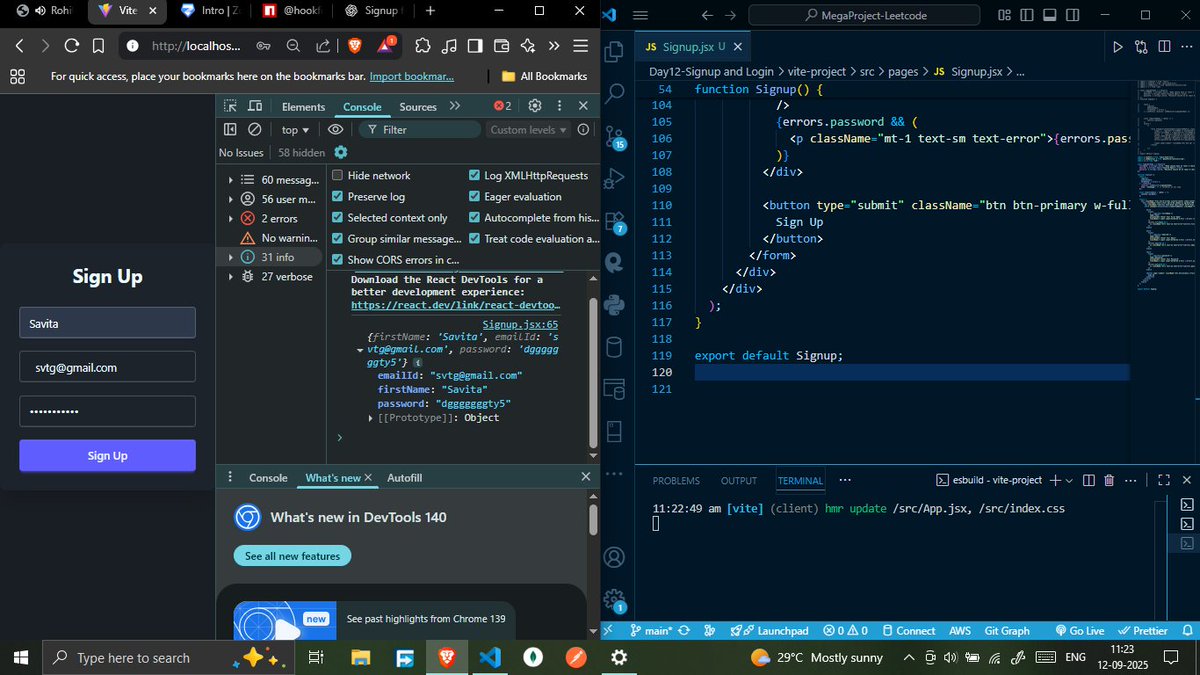Click the email input showing svtg@gmail.com

(107, 366)
